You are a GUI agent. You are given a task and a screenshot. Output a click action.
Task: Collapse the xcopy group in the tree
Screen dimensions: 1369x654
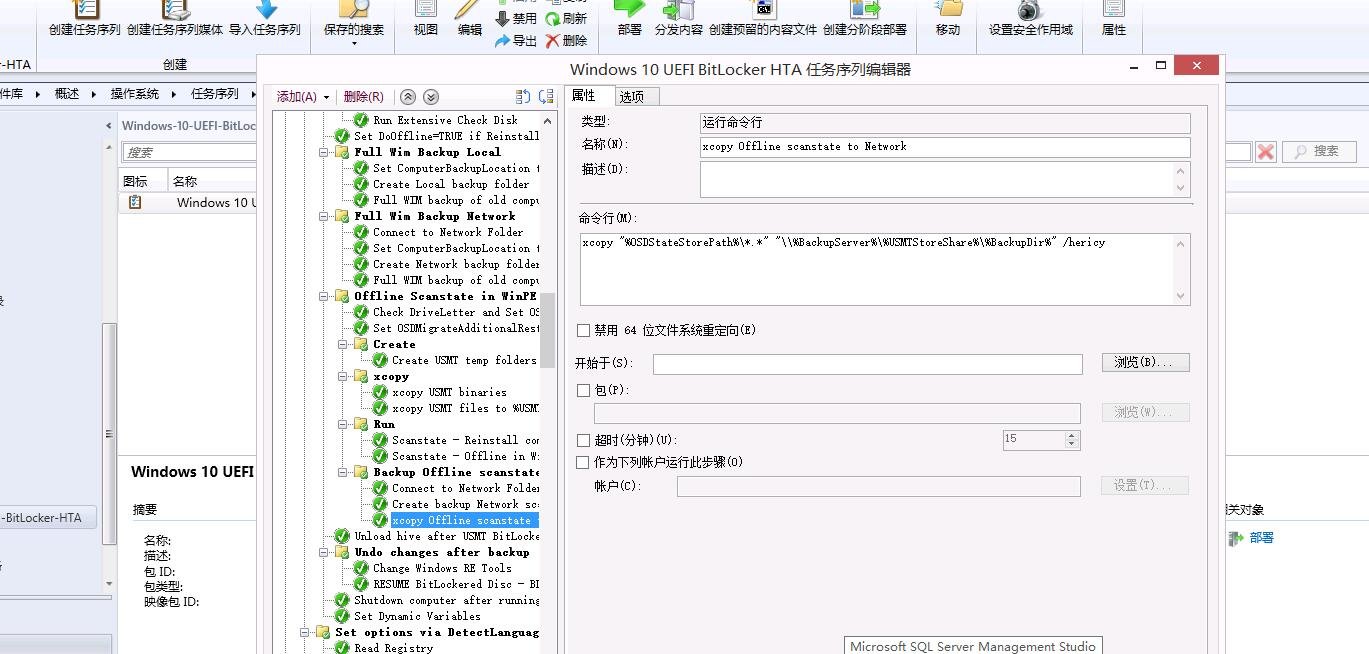[342, 376]
